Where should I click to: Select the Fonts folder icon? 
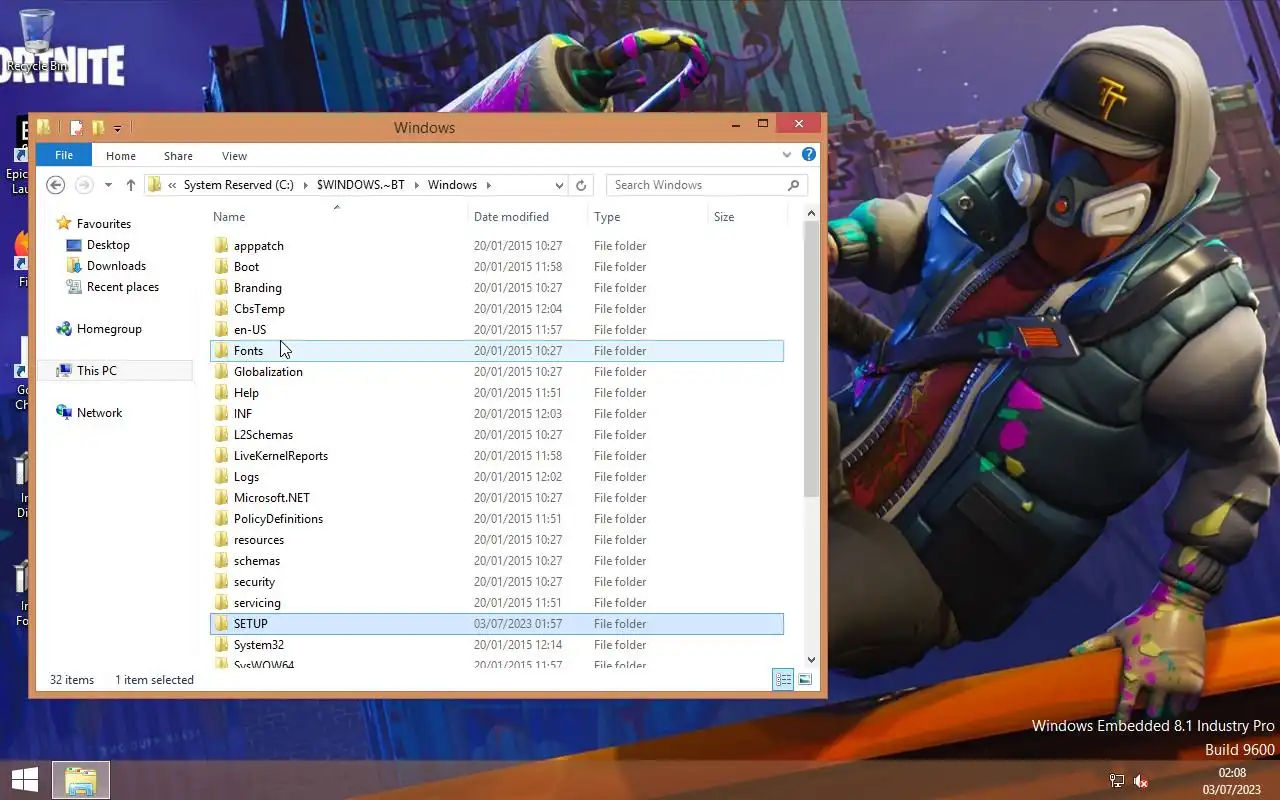(222, 351)
